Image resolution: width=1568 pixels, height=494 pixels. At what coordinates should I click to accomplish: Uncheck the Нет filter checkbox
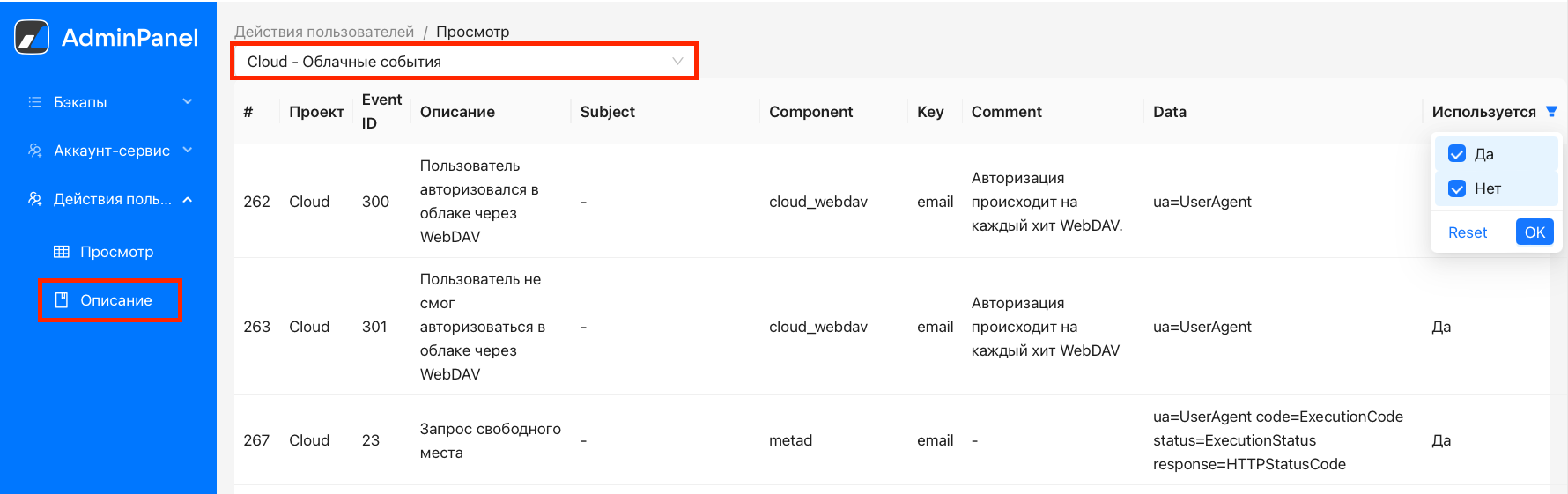(x=1457, y=188)
